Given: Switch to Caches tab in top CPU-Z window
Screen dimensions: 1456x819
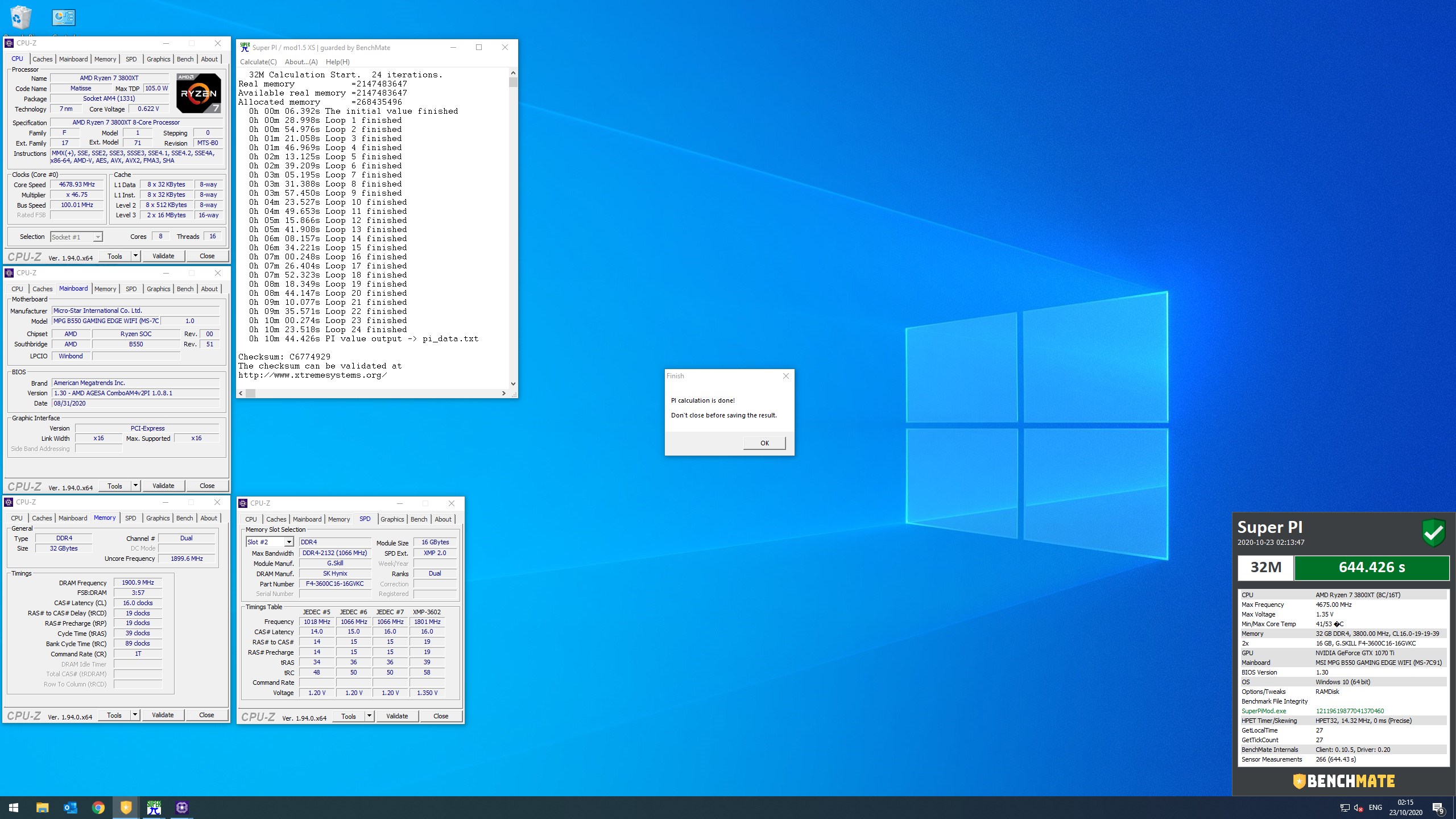Looking at the screenshot, I should coord(42,59).
